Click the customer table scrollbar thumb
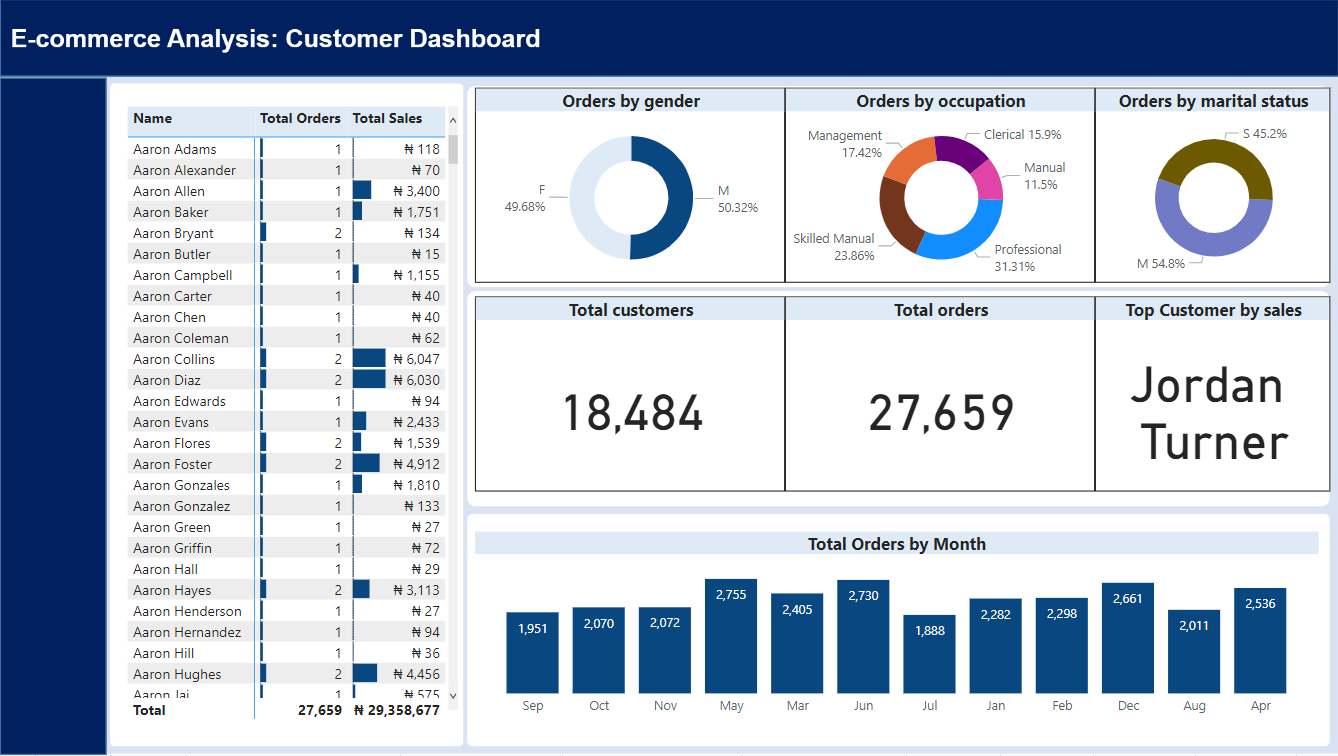This screenshot has width=1338, height=756. pyautogui.click(x=453, y=148)
